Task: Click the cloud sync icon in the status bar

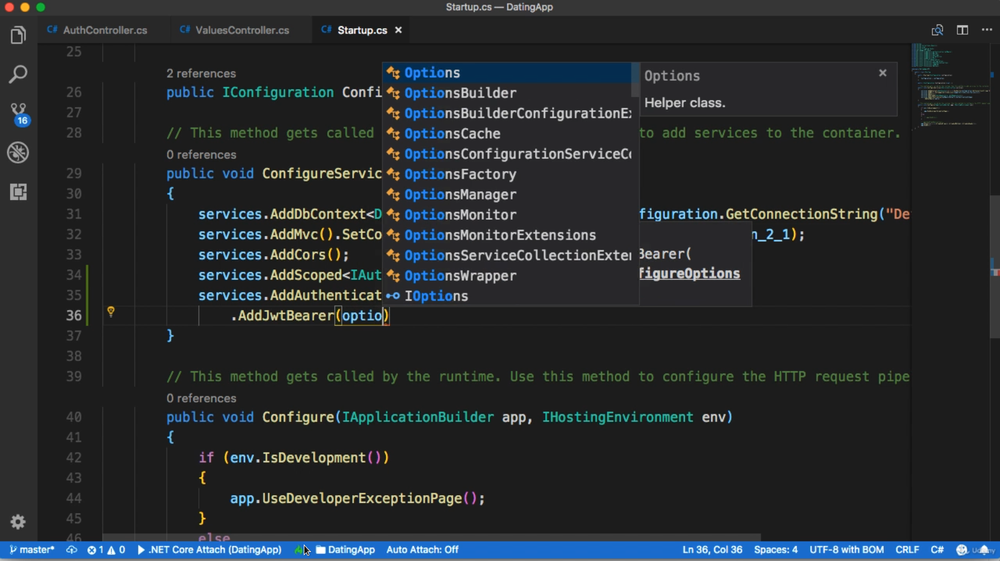Action: pos(71,550)
